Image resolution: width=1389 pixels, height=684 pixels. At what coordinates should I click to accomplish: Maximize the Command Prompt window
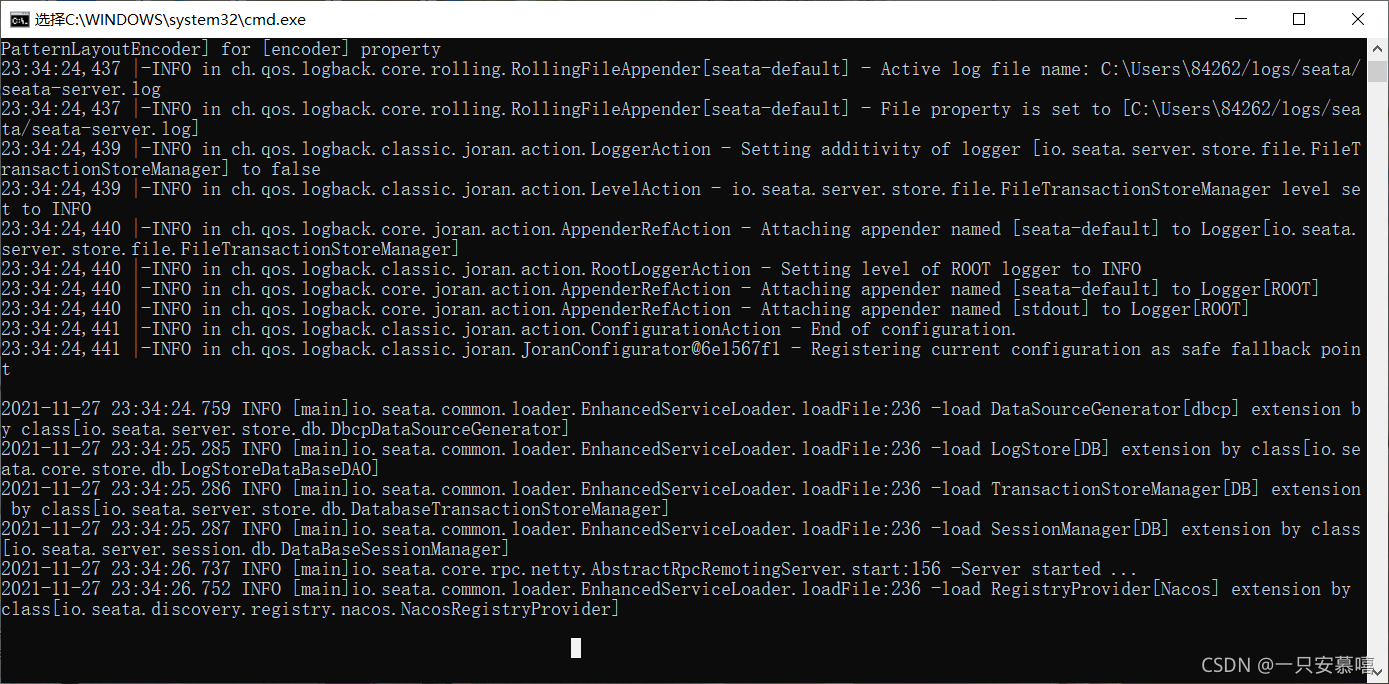pyautogui.click(x=1298, y=19)
